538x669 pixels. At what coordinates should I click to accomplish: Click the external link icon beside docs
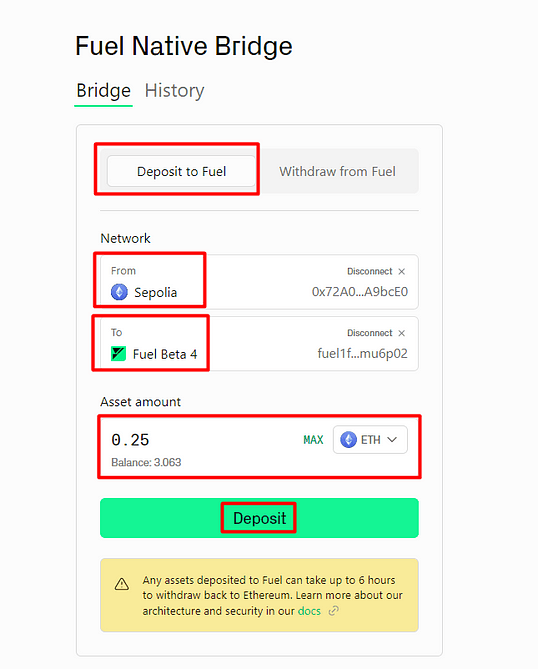click(334, 611)
